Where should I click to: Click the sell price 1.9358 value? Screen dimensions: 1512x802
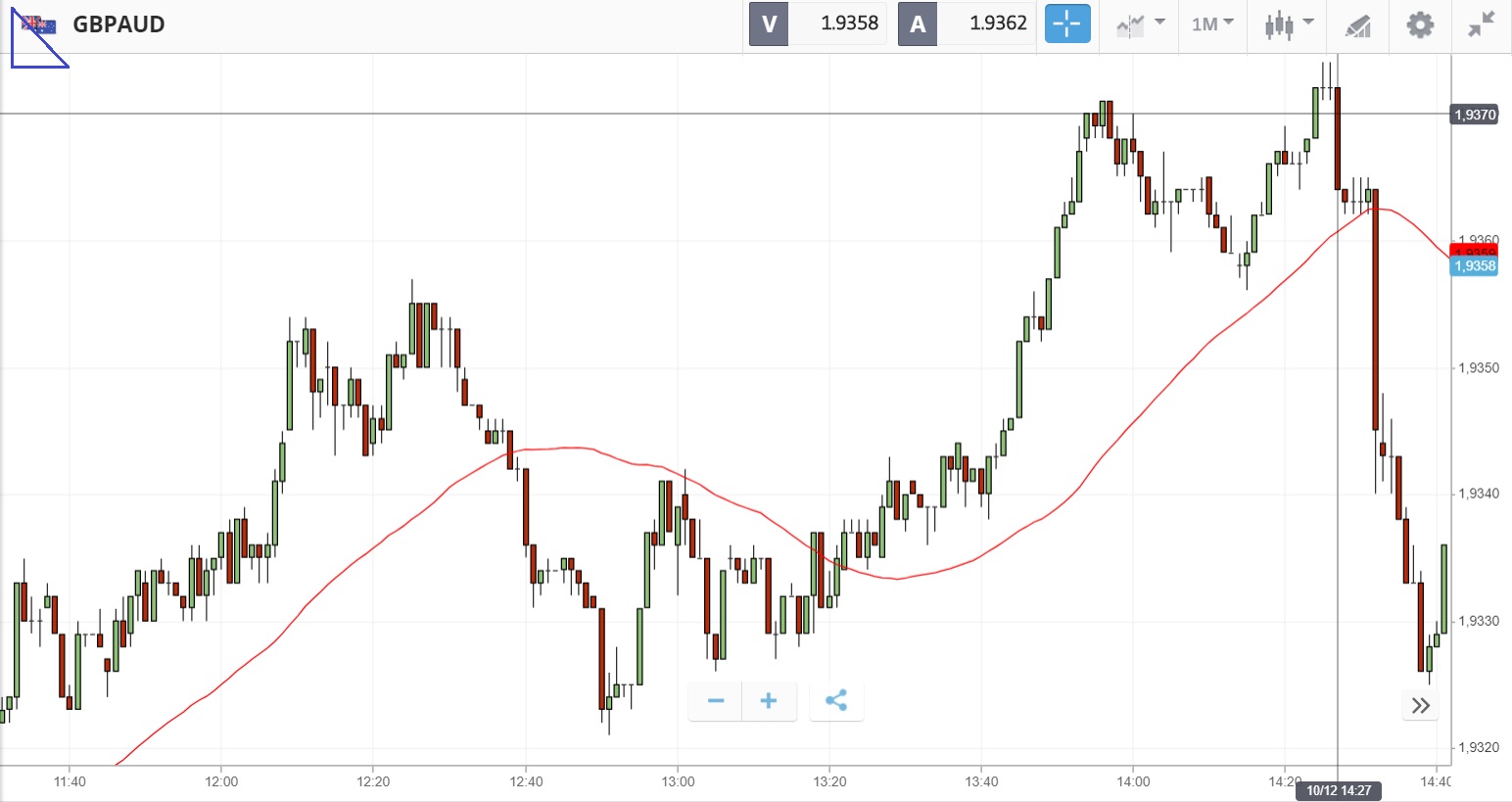pyautogui.click(x=849, y=24)
